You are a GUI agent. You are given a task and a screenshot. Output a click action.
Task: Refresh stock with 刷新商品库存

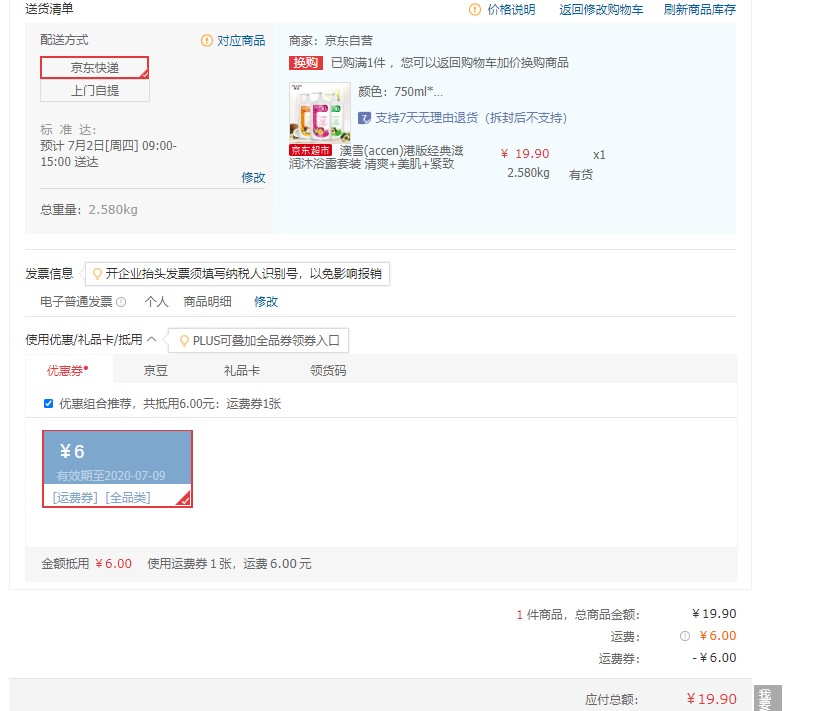tap(699, 10)
